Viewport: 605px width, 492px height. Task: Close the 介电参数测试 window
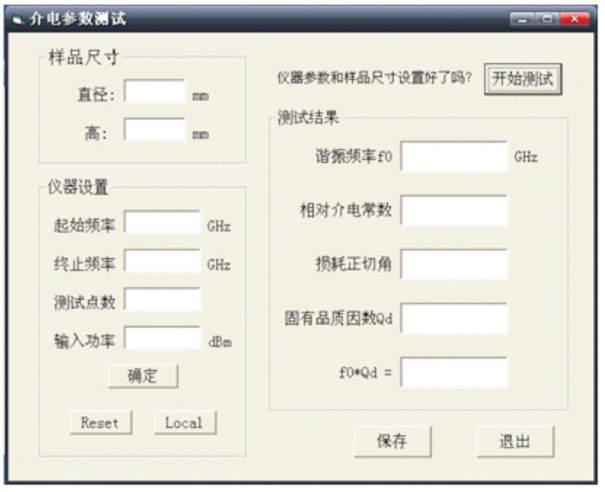point(574,19)
